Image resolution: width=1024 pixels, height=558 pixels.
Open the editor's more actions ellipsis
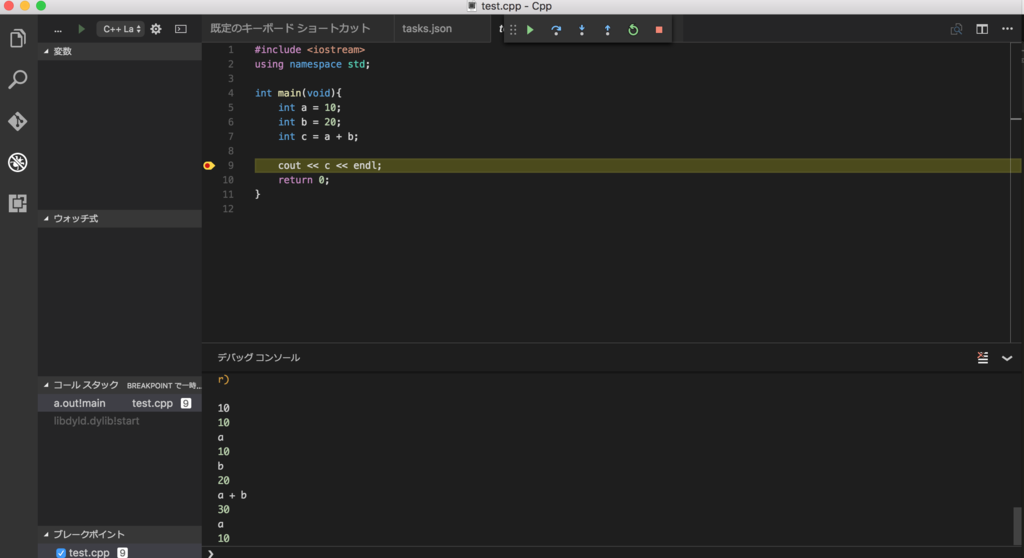tap(1008, 29)
